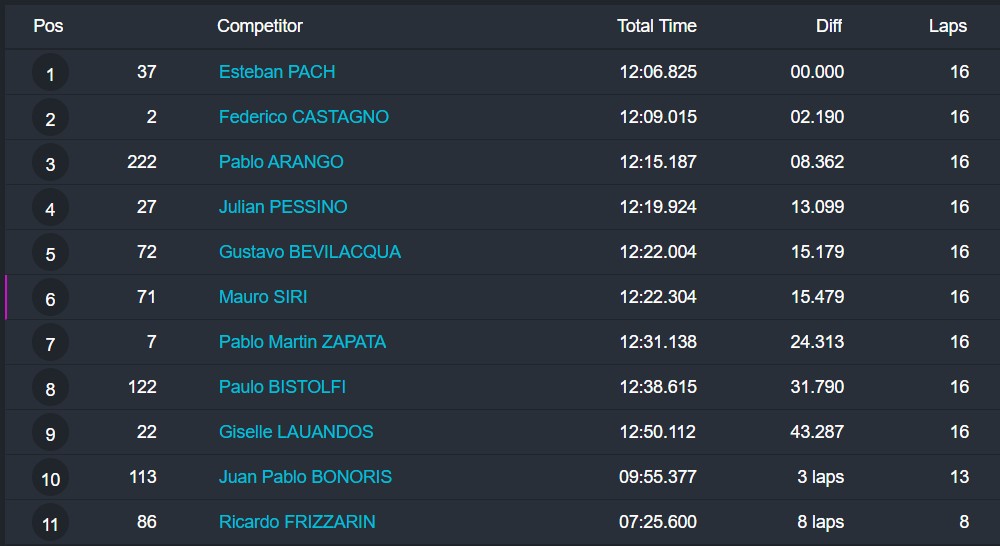Select the position 6 circle badge

click(x=50, y=298)
